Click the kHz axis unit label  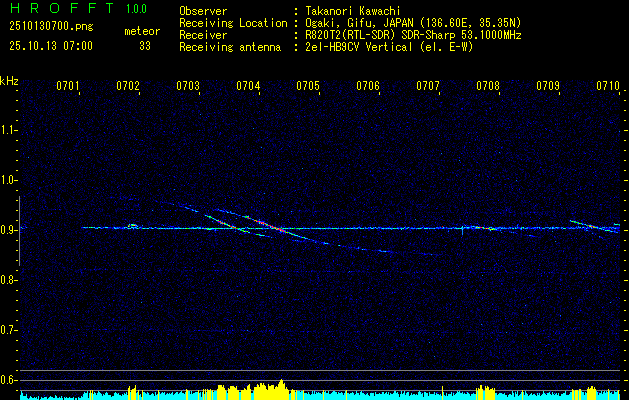click(x=9, y=81)
